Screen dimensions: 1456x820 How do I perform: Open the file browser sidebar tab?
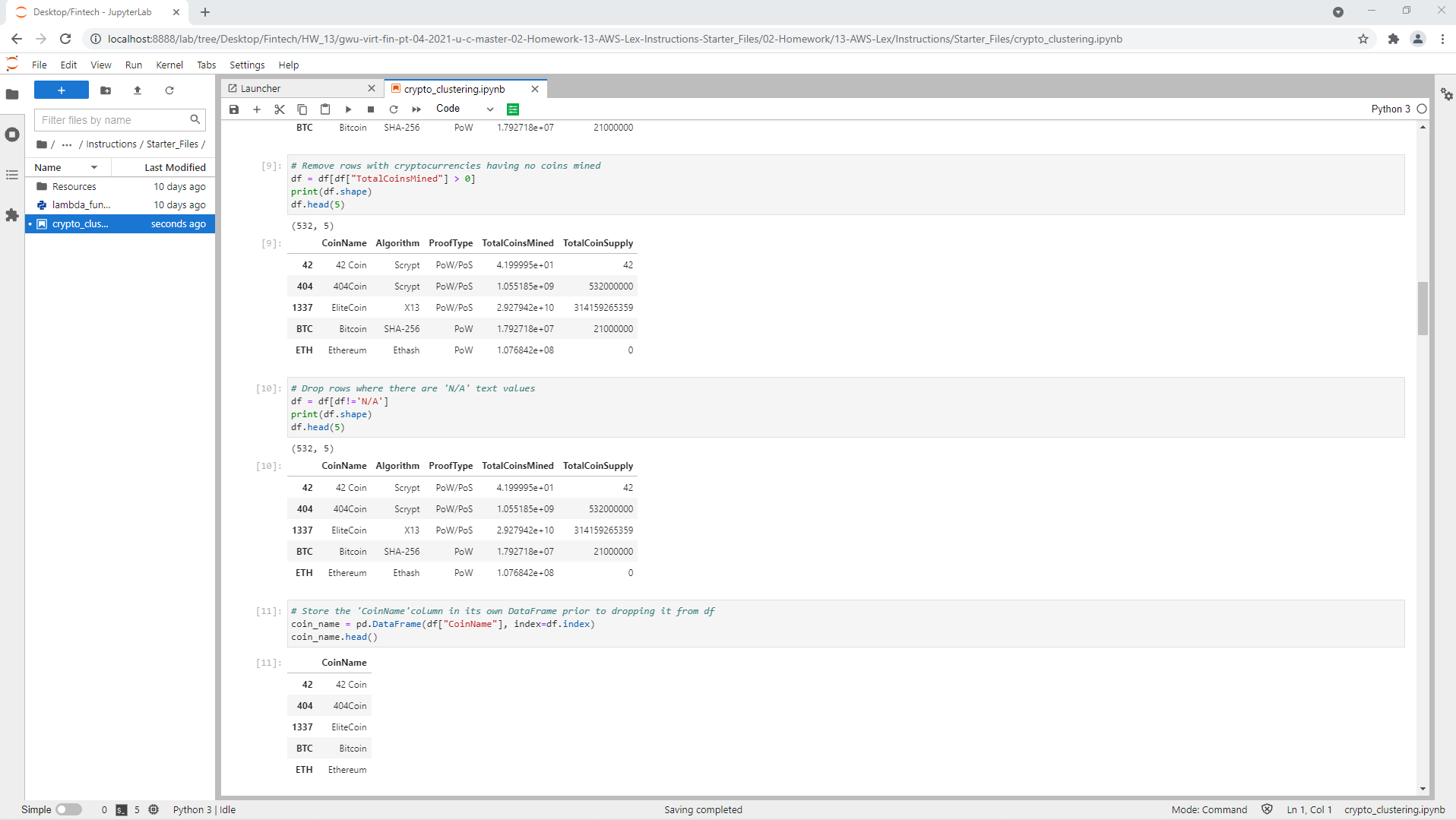(12, 94)
